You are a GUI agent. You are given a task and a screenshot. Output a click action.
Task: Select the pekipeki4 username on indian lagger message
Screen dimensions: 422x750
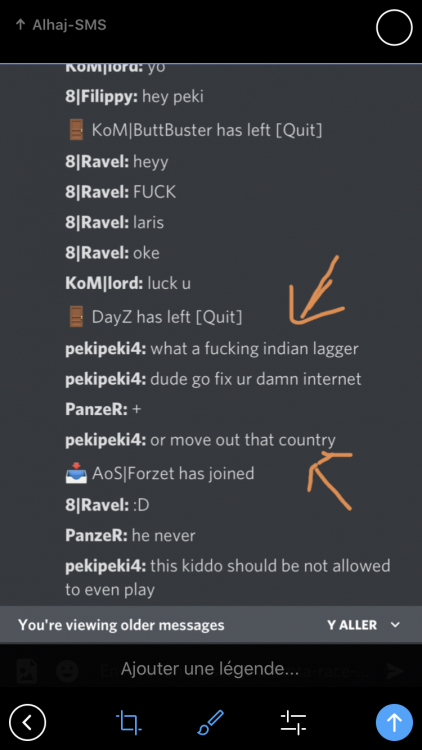point(106,349)
